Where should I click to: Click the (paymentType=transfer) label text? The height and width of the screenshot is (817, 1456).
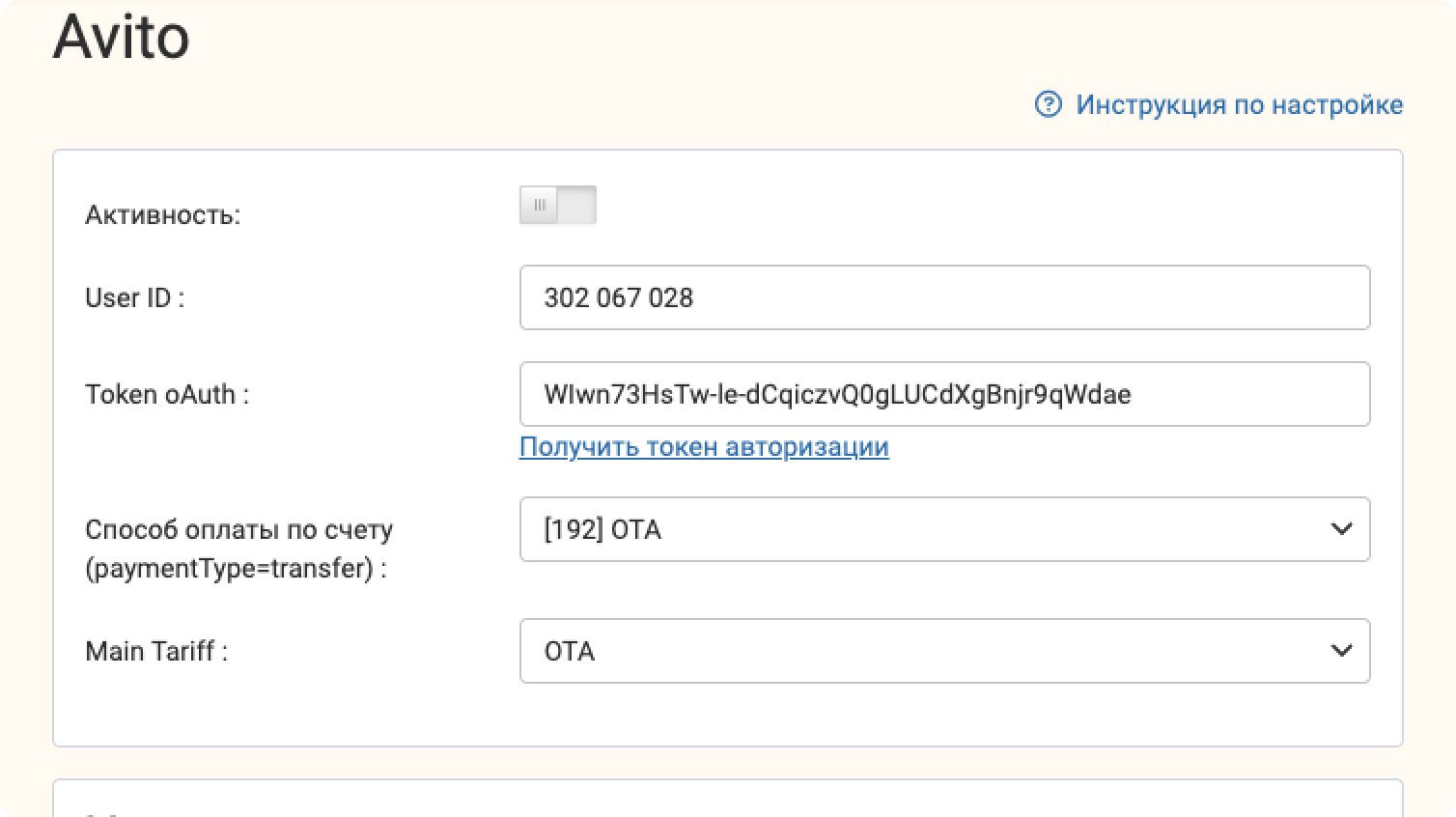click(236, 568)
